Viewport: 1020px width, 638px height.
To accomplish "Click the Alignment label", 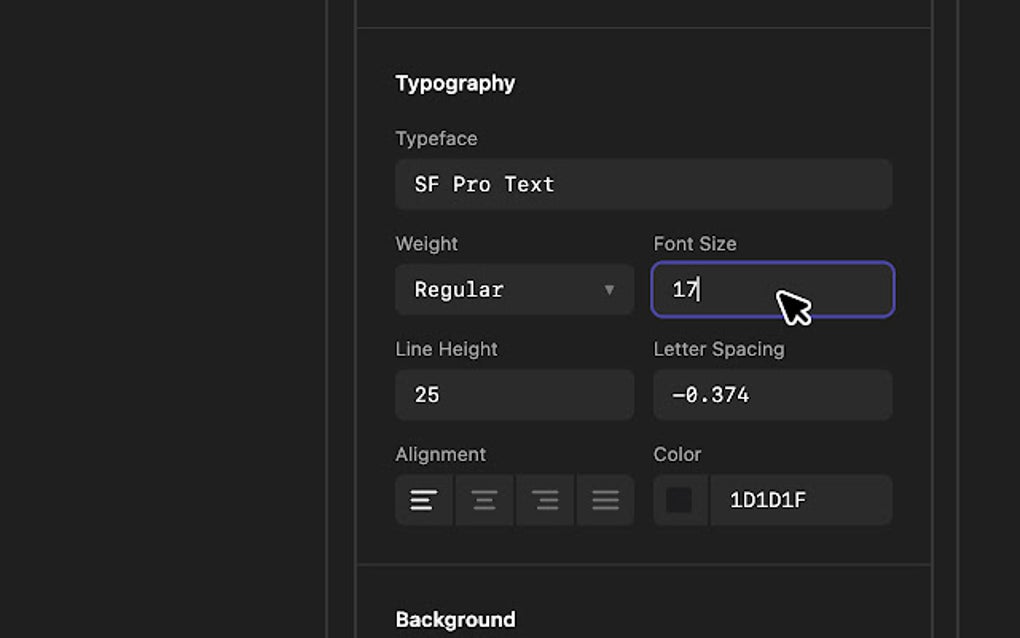I will pos(440,454).
